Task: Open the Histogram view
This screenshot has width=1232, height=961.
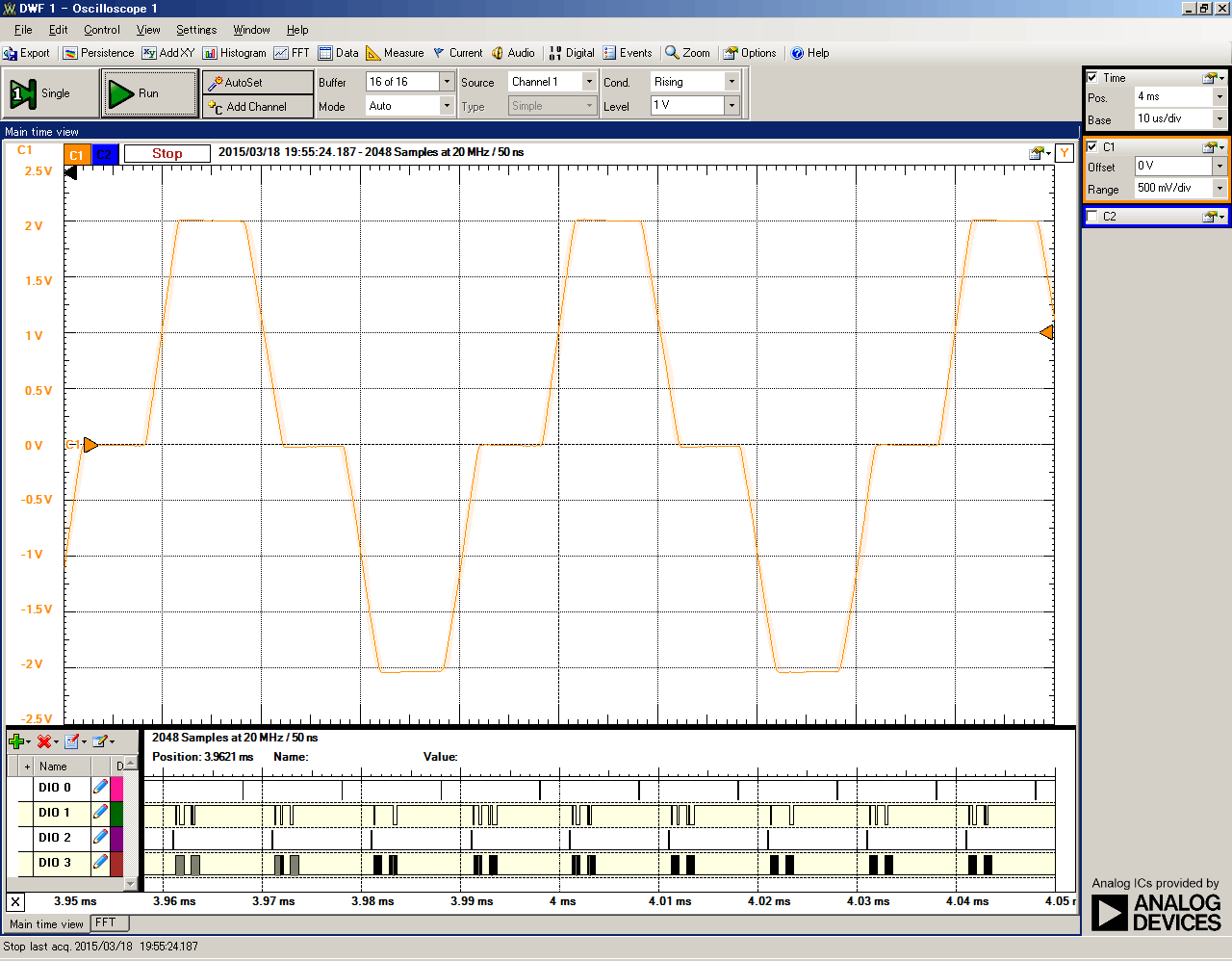Action: point(234,53)
